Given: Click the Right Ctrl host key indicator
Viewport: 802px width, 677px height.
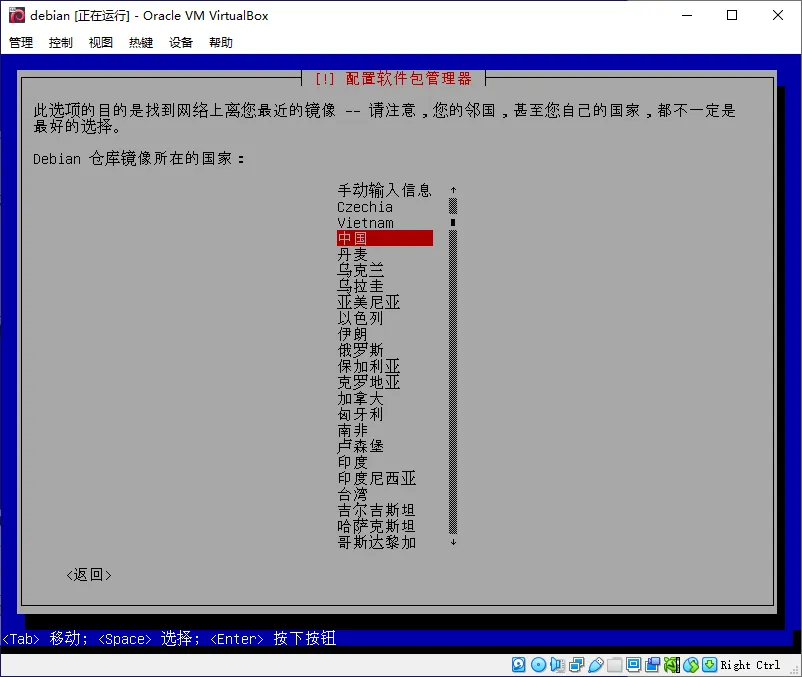Looking at the screenshot, I should [x=750, y=665].
